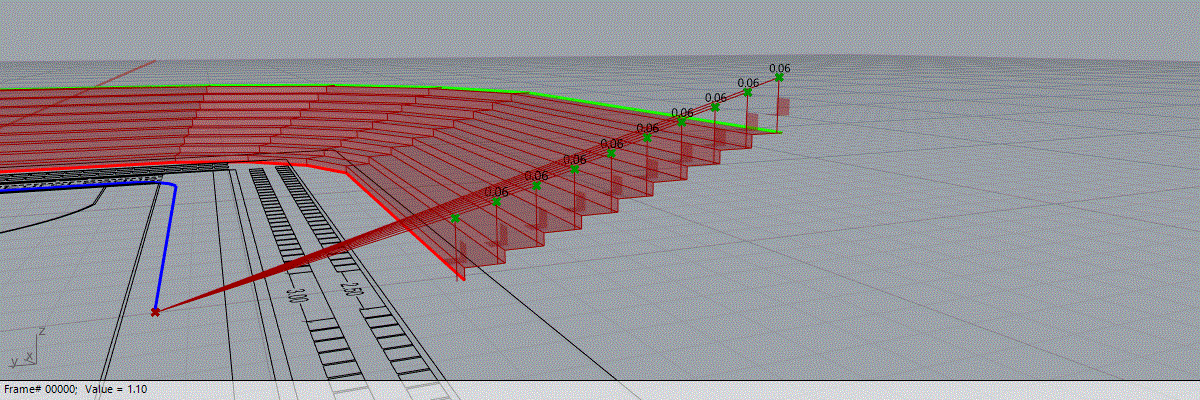1200x400 pixels.
Task: Click the second-highest green point marker
Action: 746,91
